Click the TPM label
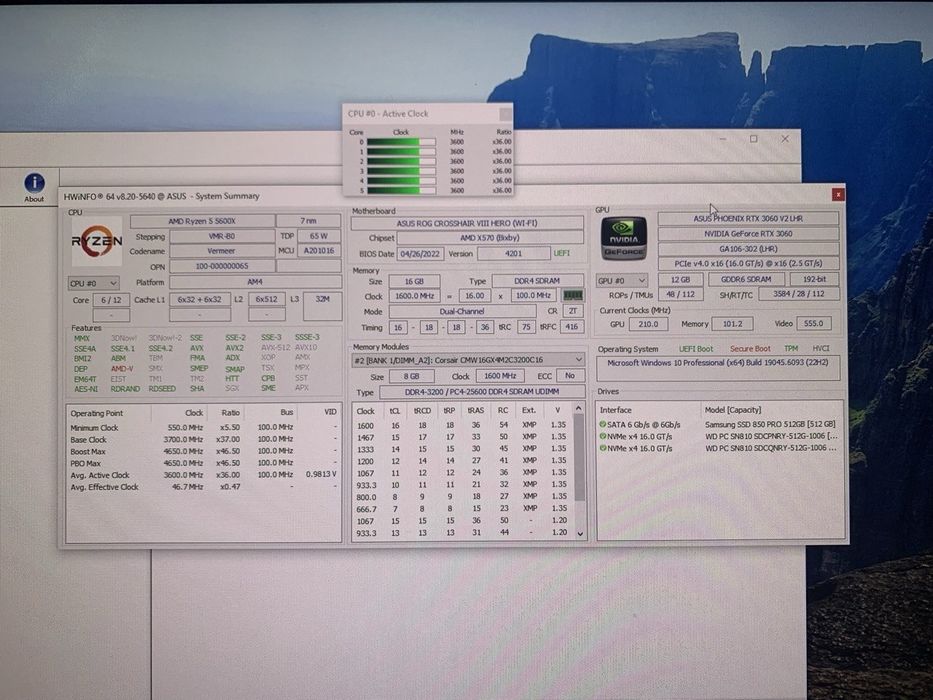This screenshot has height=700, width=933. tap(791, 348)
